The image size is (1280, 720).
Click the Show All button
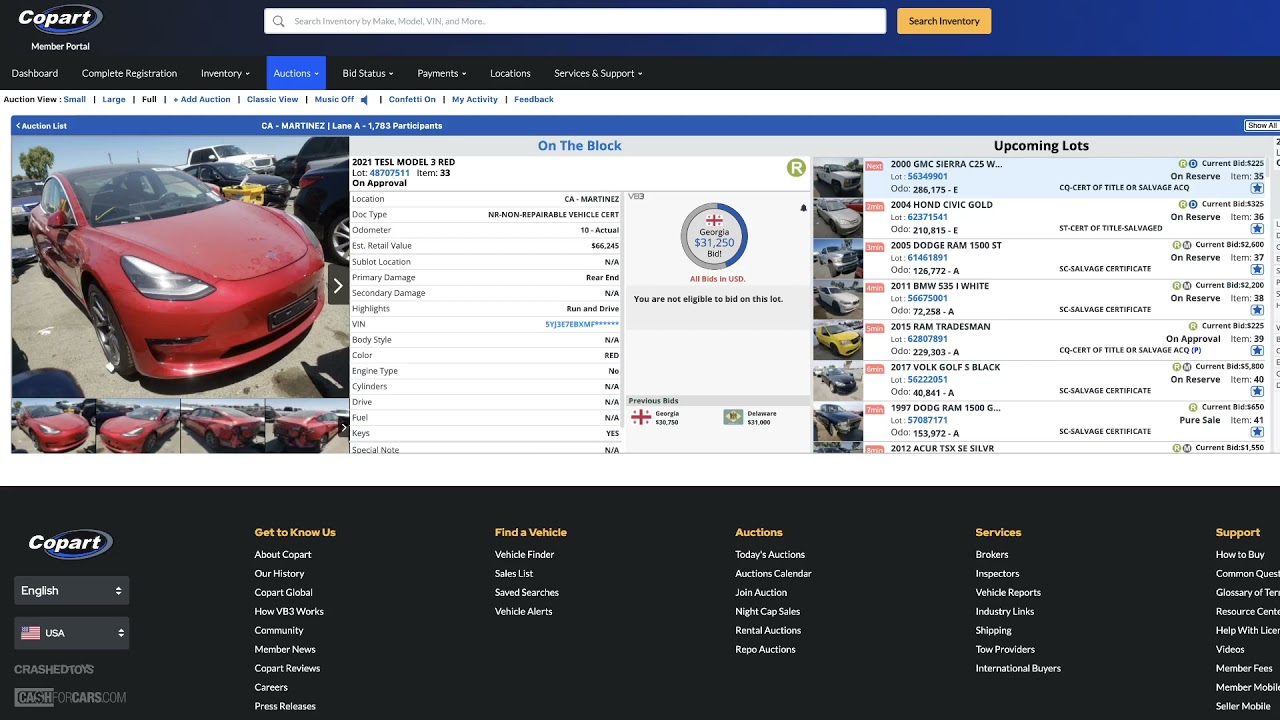pos(1262,126)
